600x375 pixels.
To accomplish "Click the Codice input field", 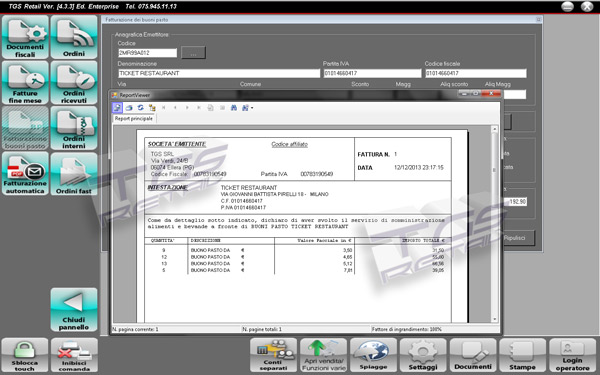I will (x=147, y=53).
